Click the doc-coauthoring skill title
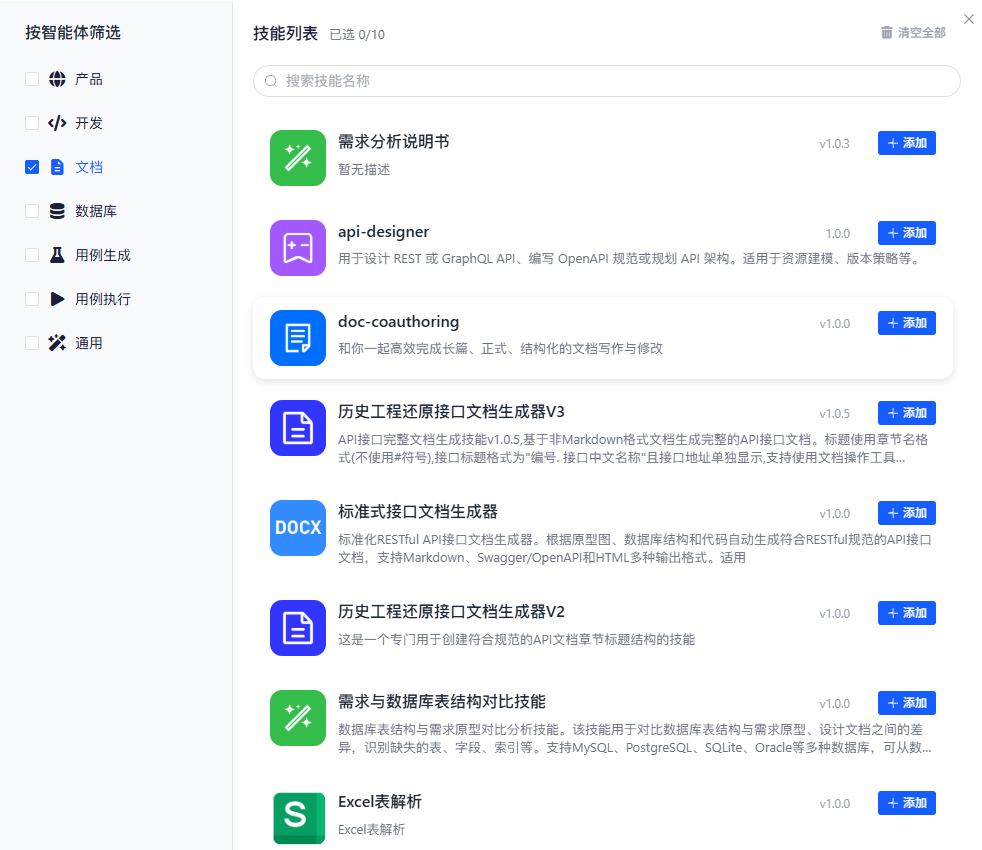982x850 pixels. click(398, 322)
